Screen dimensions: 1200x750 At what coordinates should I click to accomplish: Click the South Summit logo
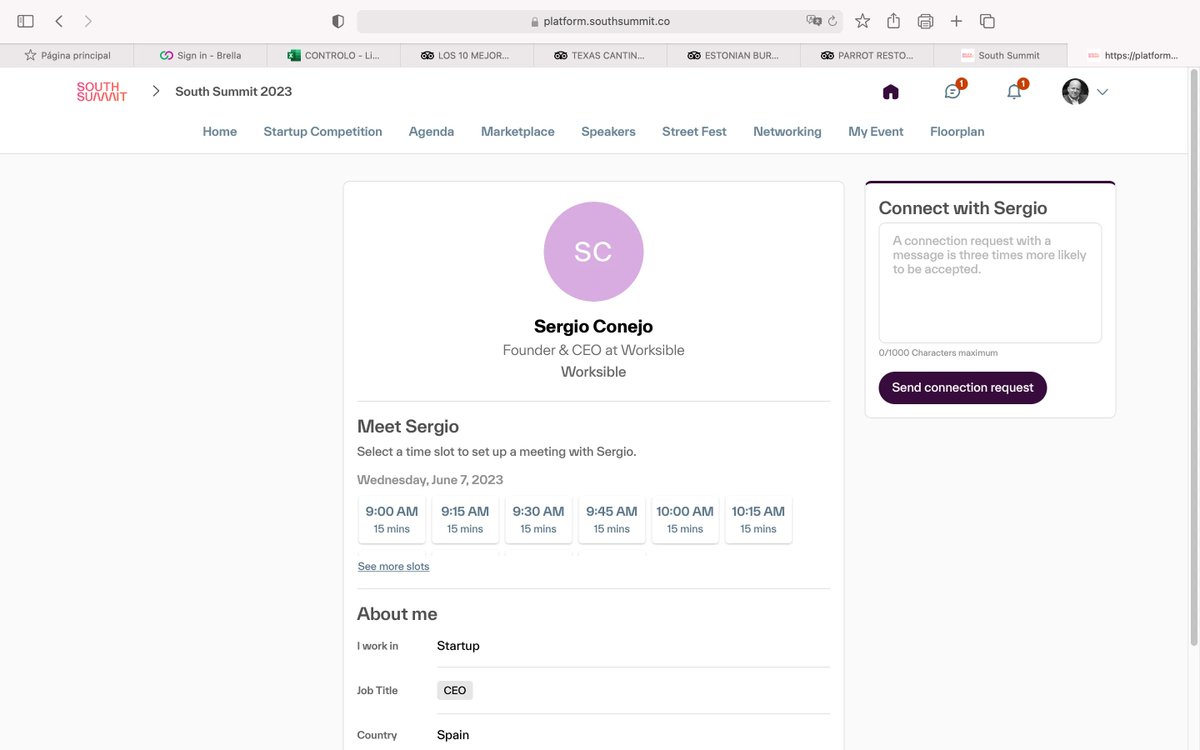click(102, 92)
